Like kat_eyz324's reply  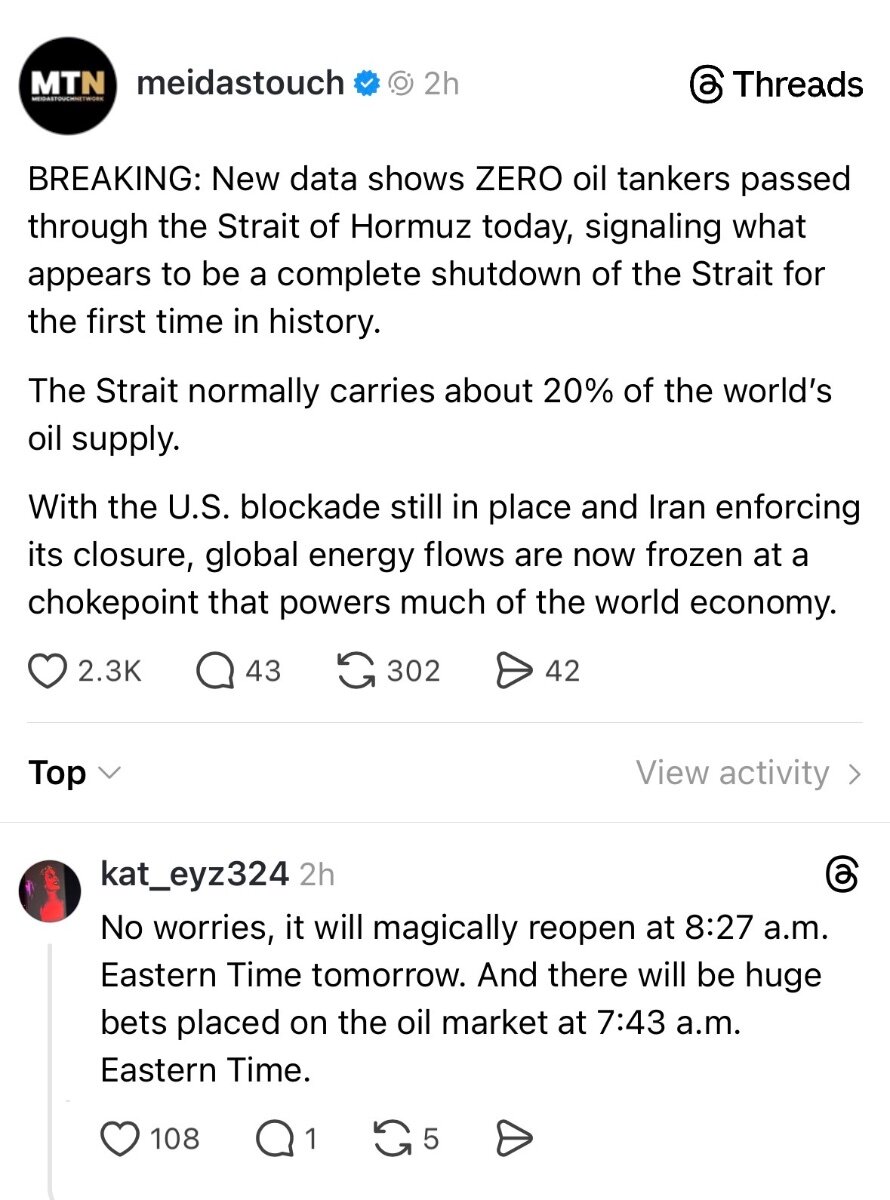pos(121,1138)
